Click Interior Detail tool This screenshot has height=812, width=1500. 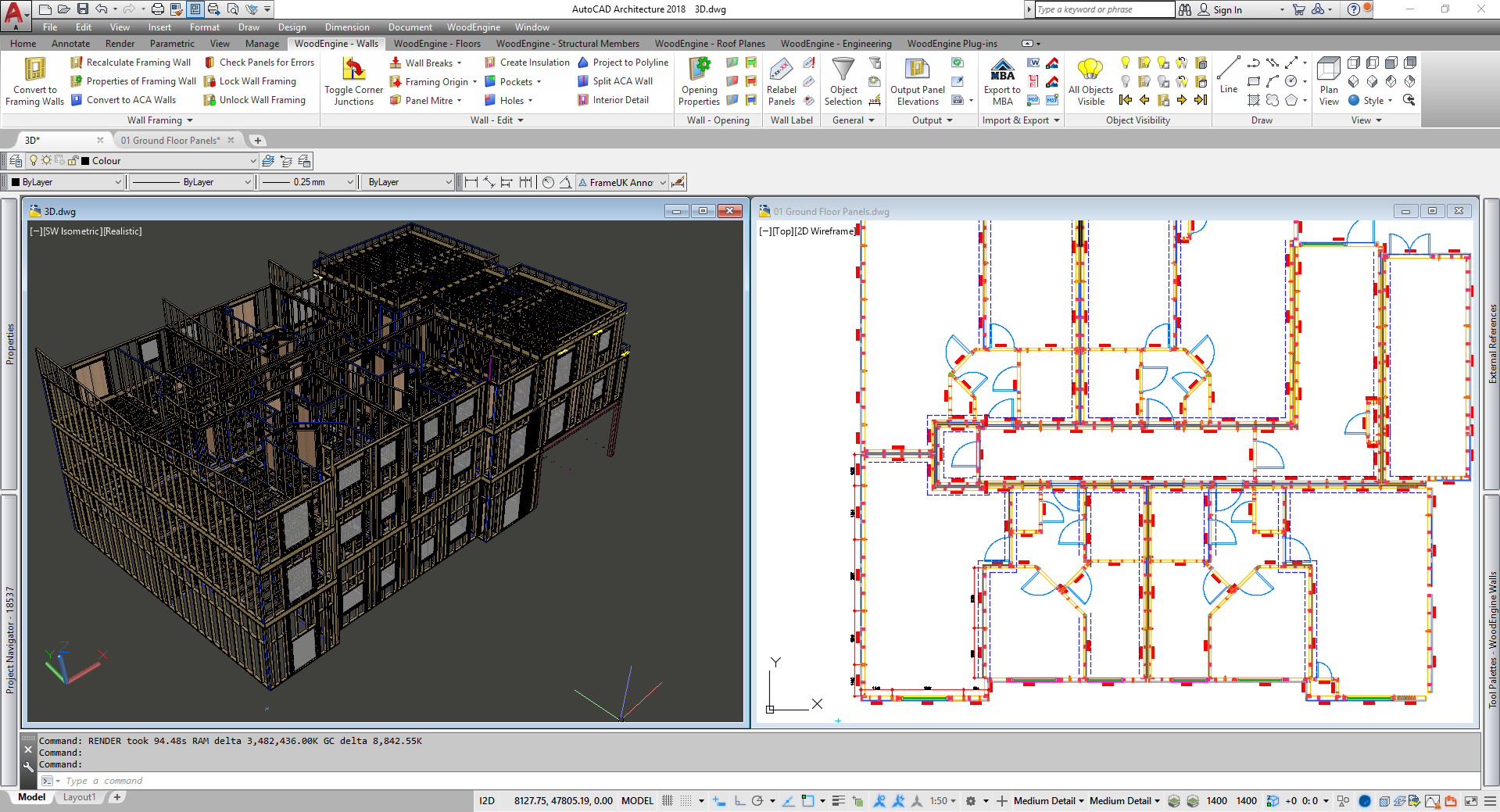pos(613,100)
